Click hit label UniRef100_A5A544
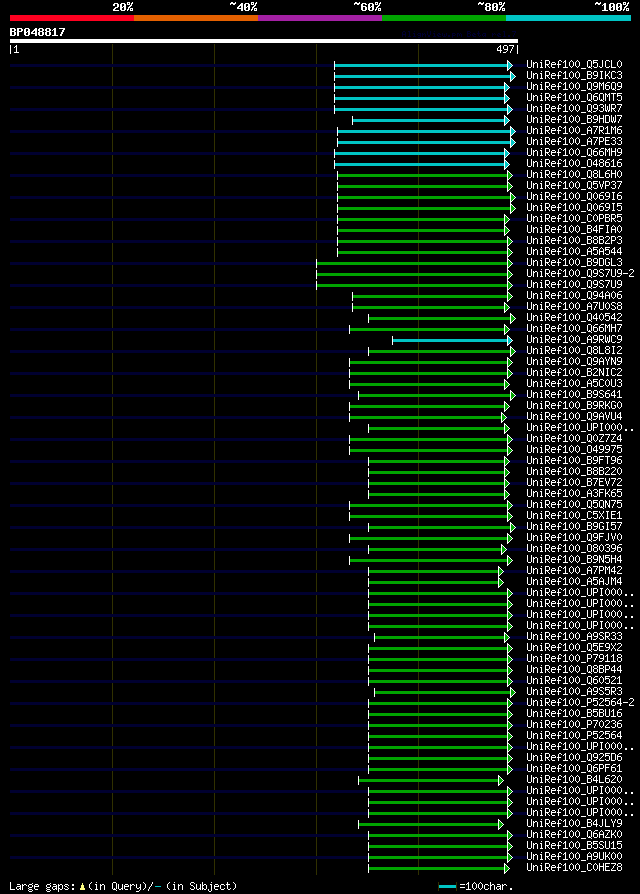Viewport: 640px width, 894px height. [x=574, y=251]
